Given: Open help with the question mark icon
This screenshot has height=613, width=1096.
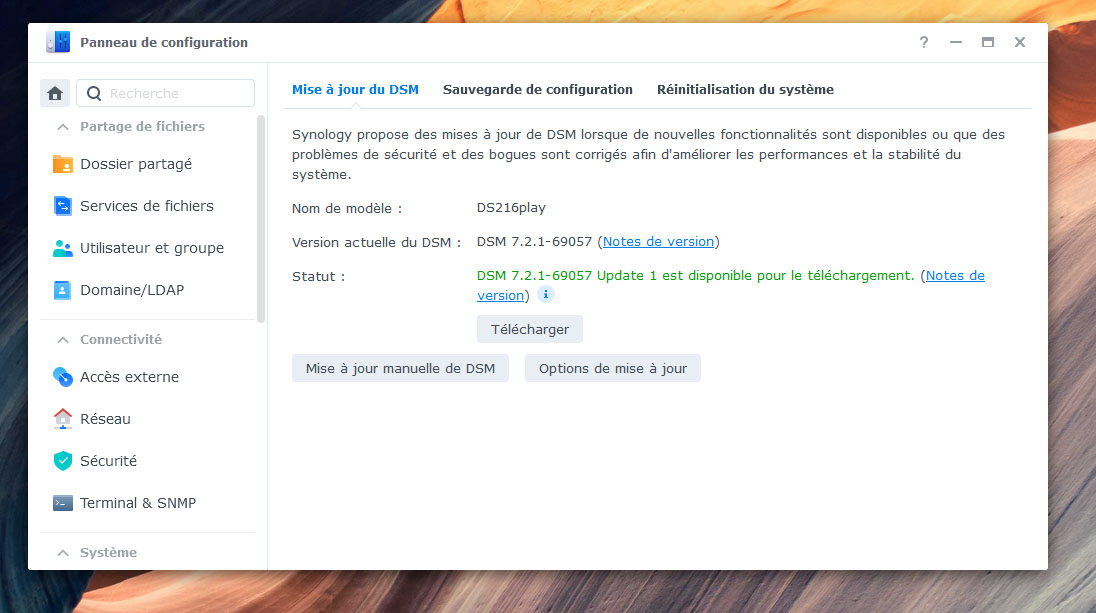Looking at the screenshot, I should [x=923, y=42].
